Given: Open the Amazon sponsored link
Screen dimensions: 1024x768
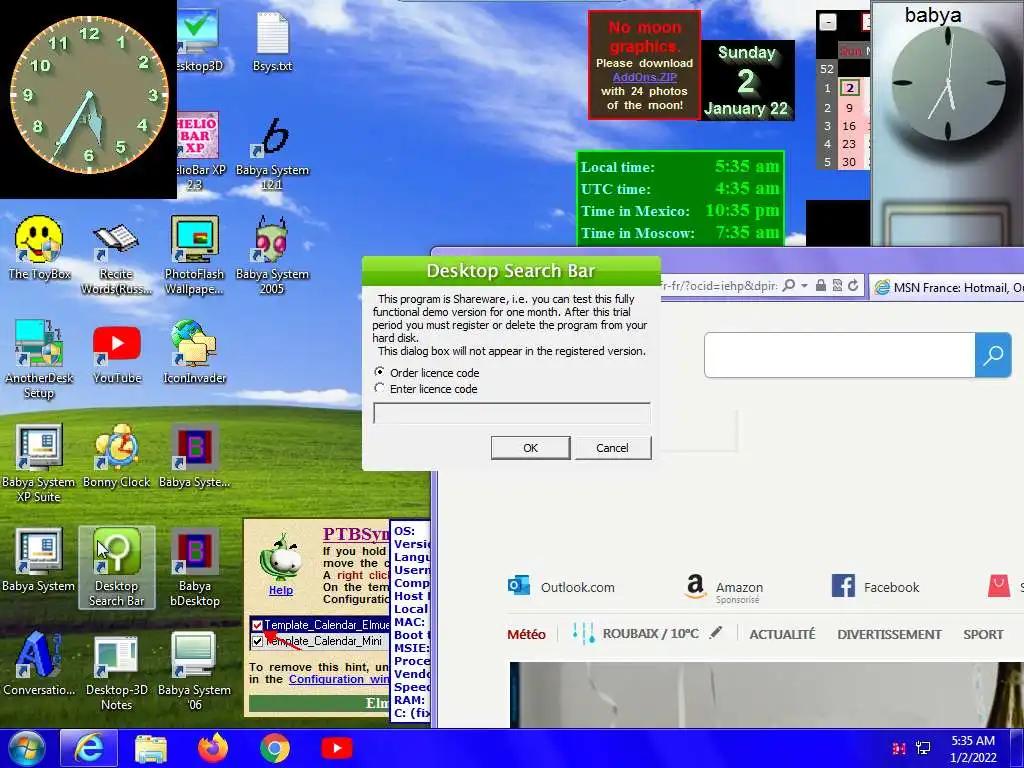Looking at the screenshot, I should [724, 588].
